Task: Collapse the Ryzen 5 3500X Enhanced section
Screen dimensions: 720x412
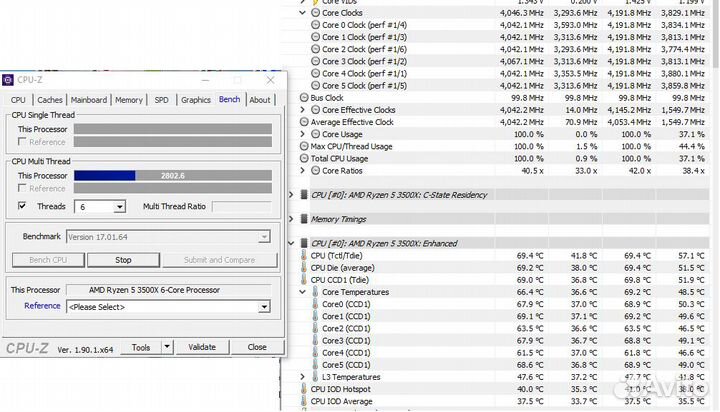Action: tap(291, 243)
